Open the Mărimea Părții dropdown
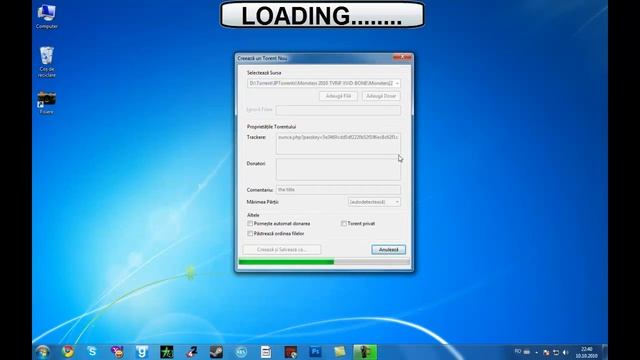 click(x=374, y=202)
